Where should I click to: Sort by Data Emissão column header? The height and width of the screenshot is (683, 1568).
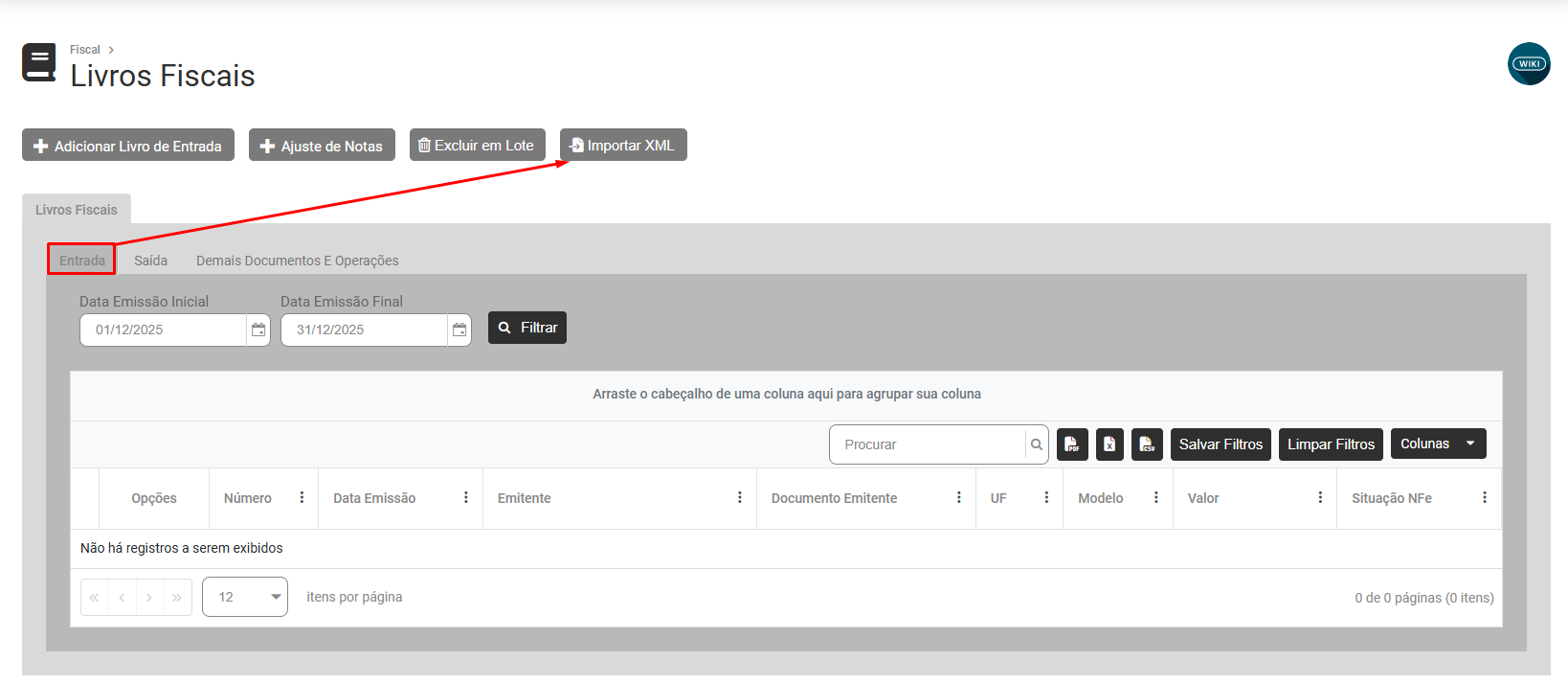coord(374,498)
